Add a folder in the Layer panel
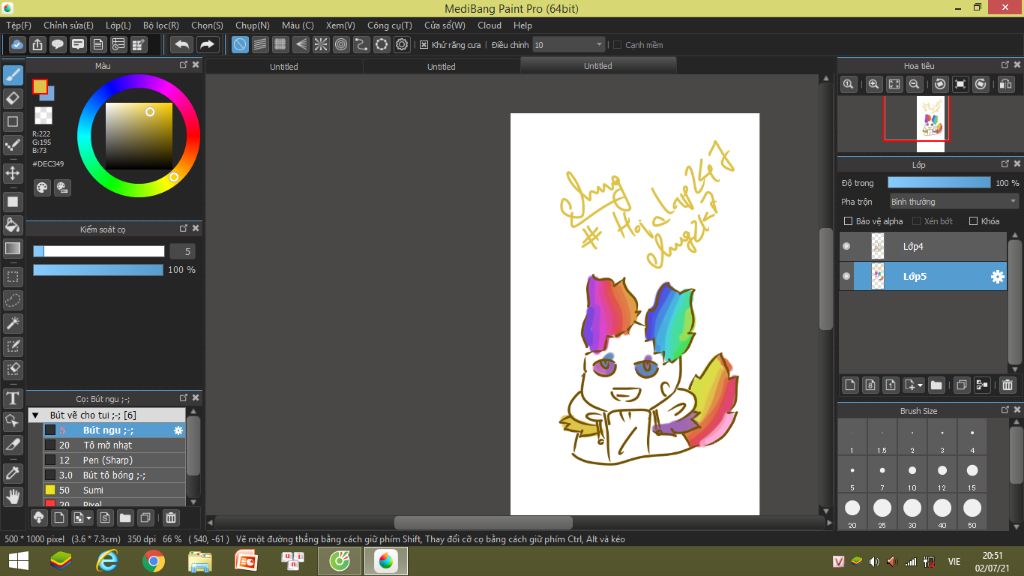 [x=936, y=385]
